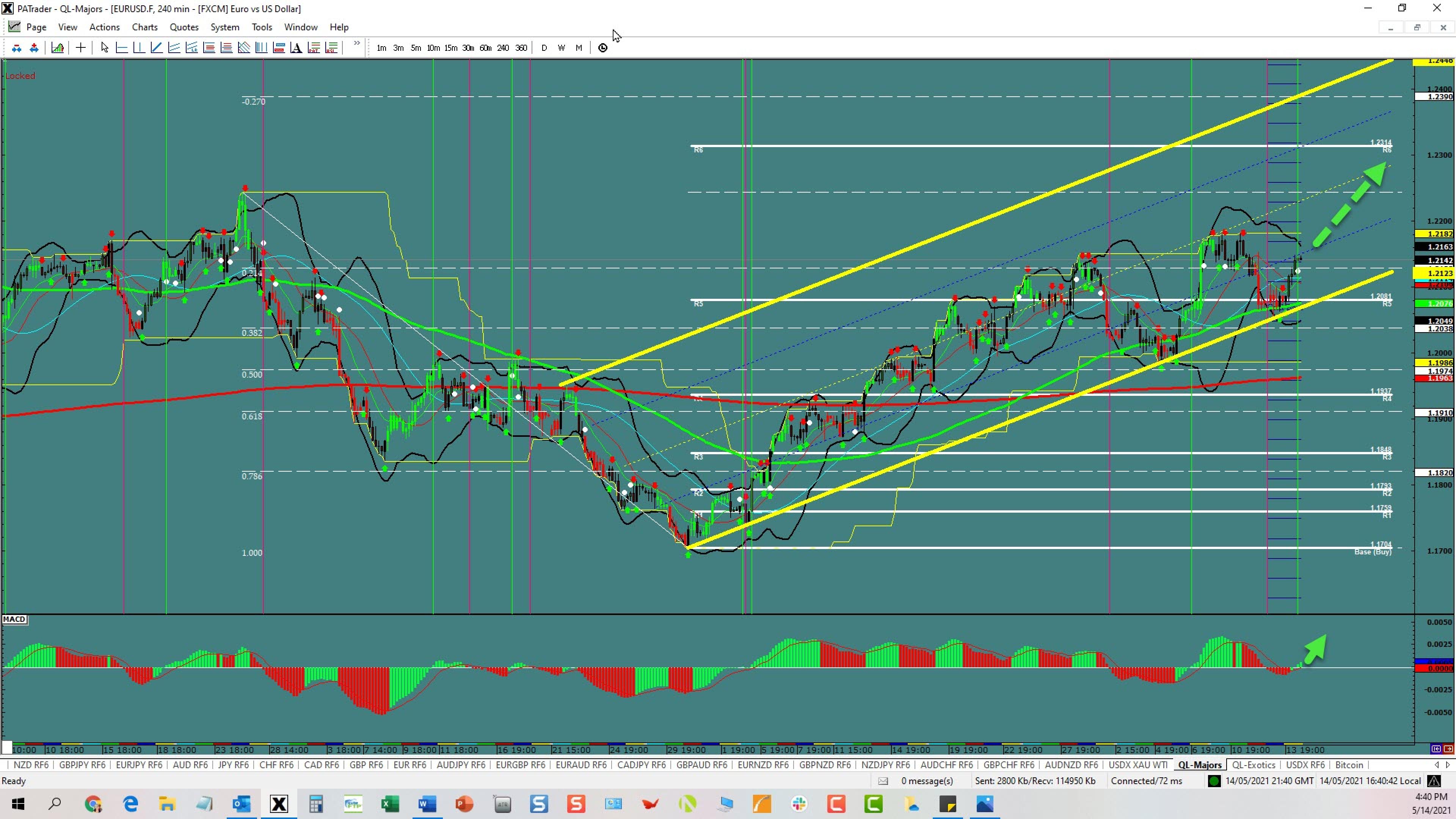Switch to the QL-Exotics tab
The height and width of the screenshot is (819, 1456).
tap(1254, 765)
